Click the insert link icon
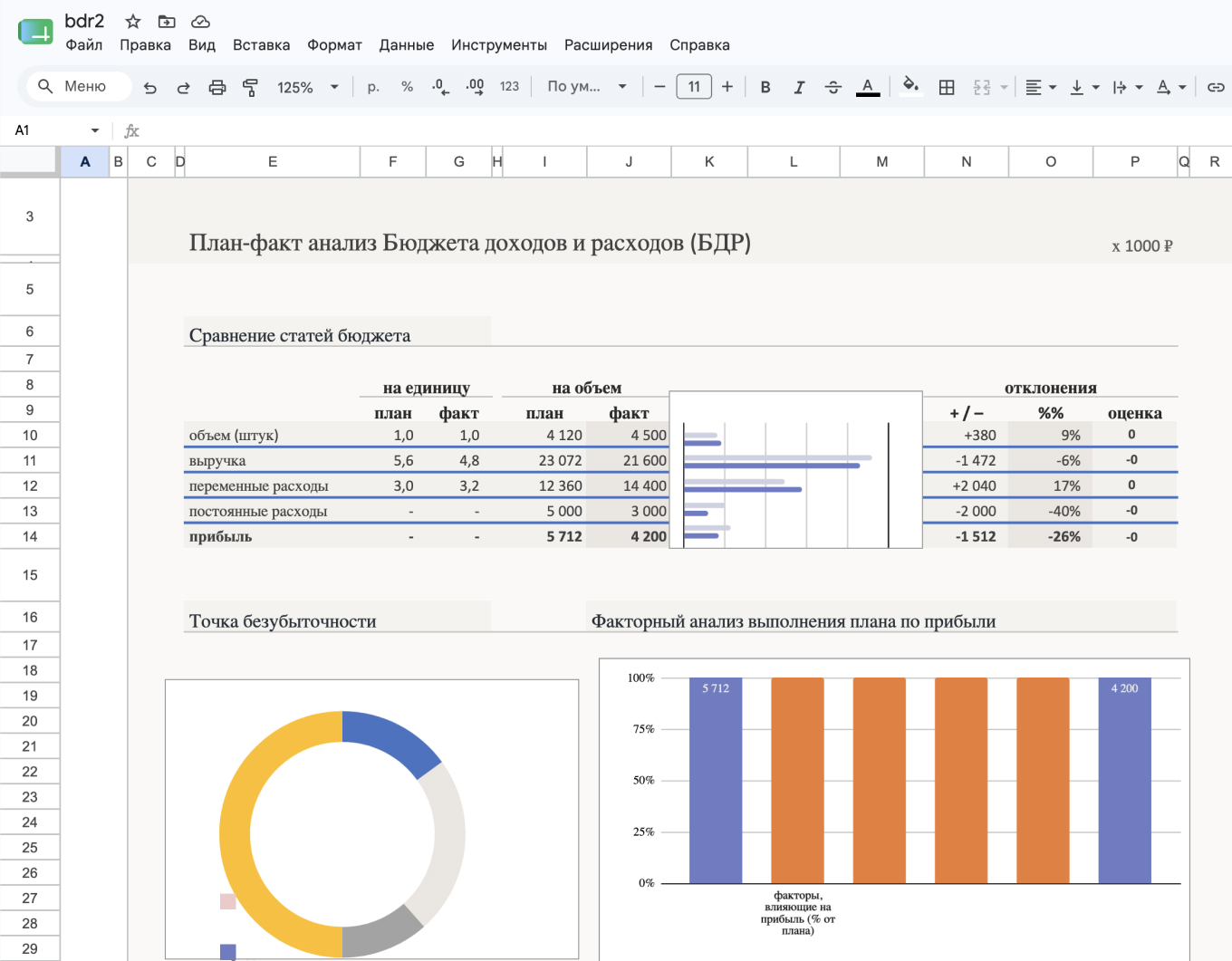The image size is (1232, 961). coord(1216,87)
